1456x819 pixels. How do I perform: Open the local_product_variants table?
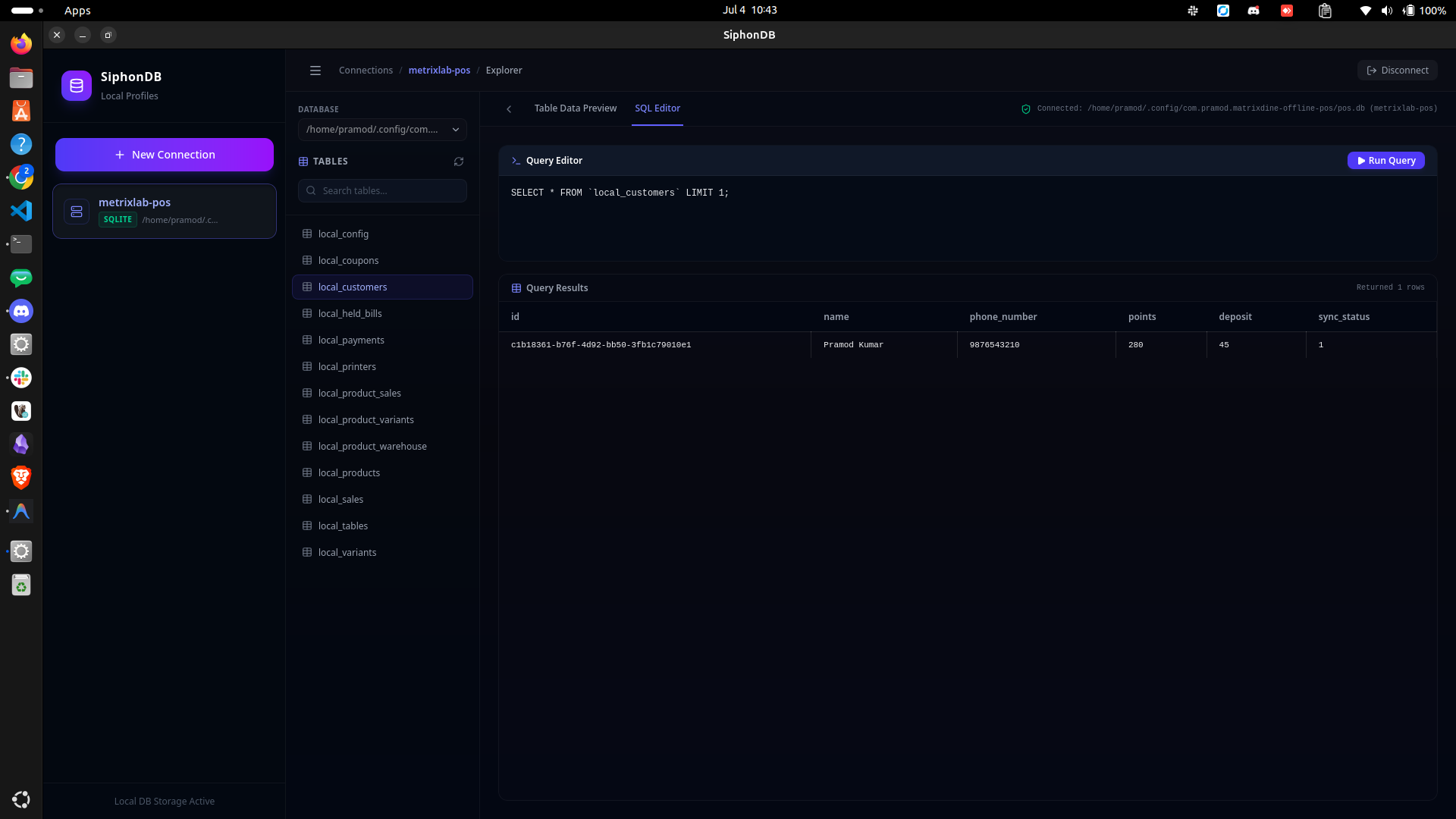382,420
